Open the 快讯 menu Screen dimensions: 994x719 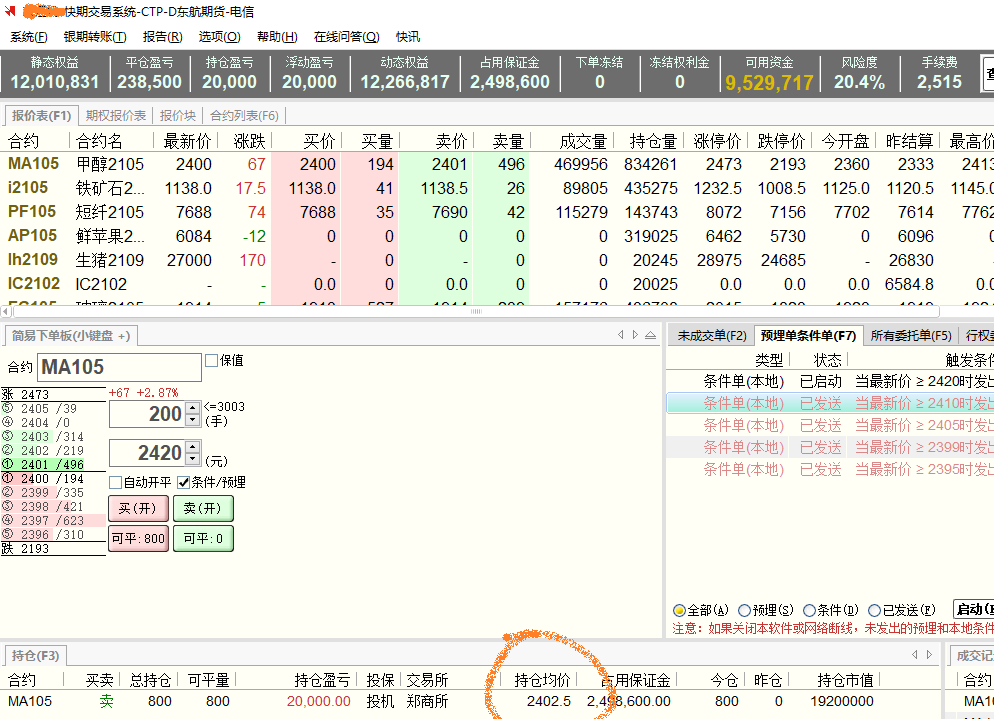408,37
